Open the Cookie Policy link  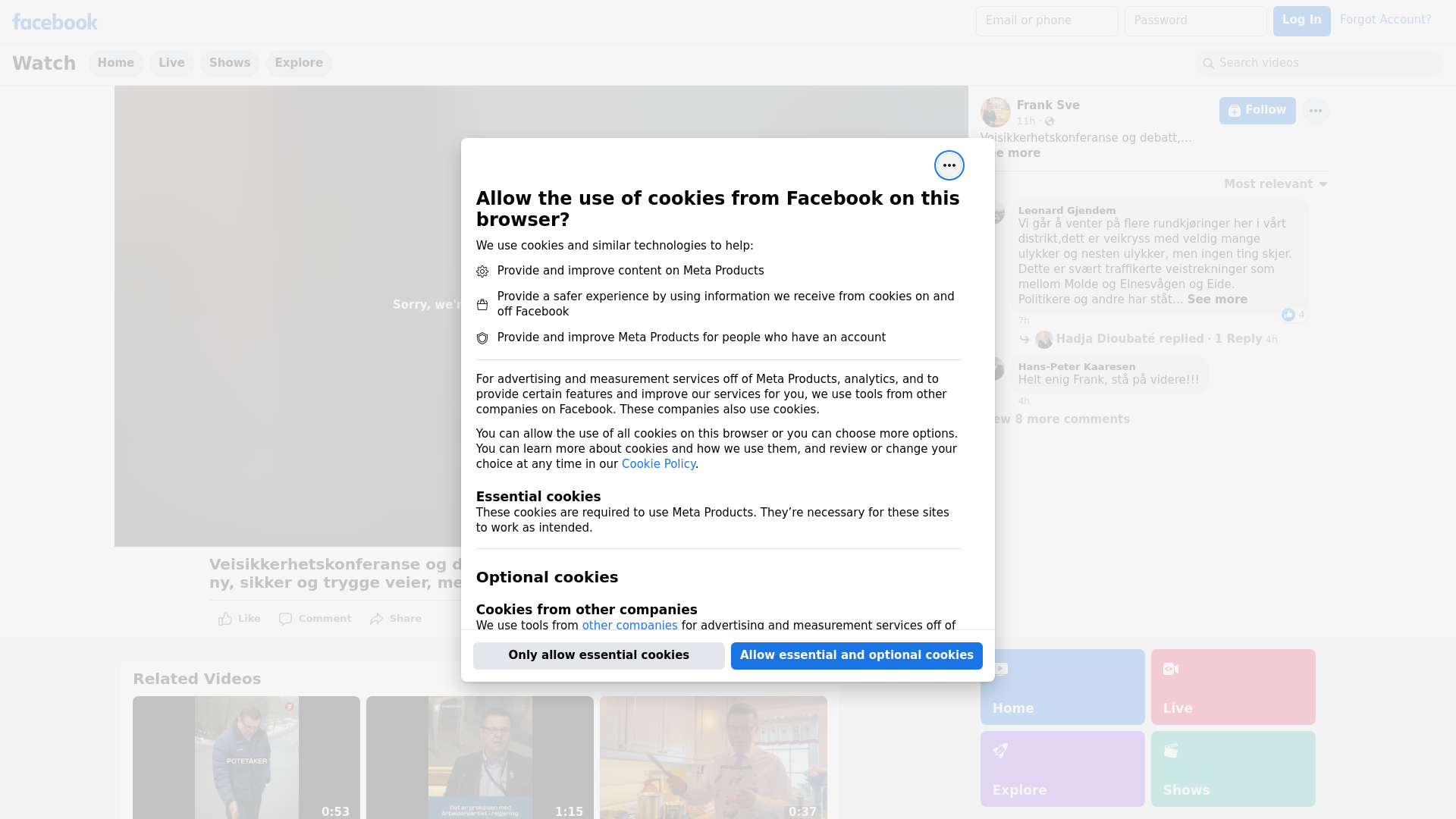coord(658,464)
